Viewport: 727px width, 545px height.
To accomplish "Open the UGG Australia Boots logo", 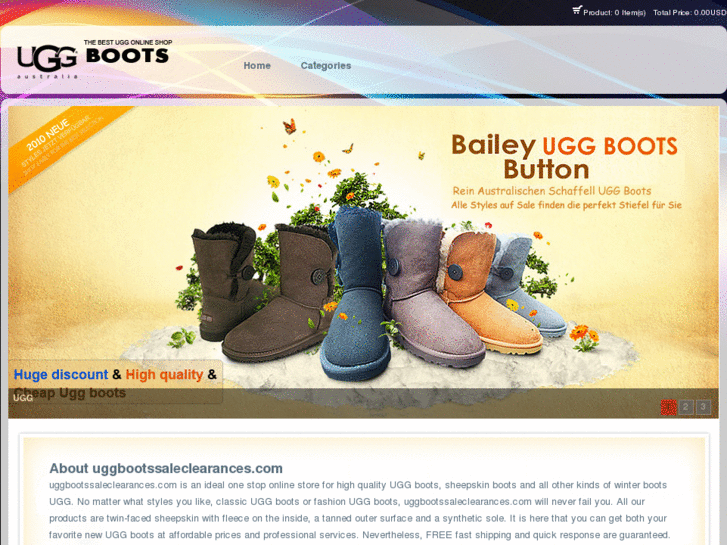I will 95,59.
